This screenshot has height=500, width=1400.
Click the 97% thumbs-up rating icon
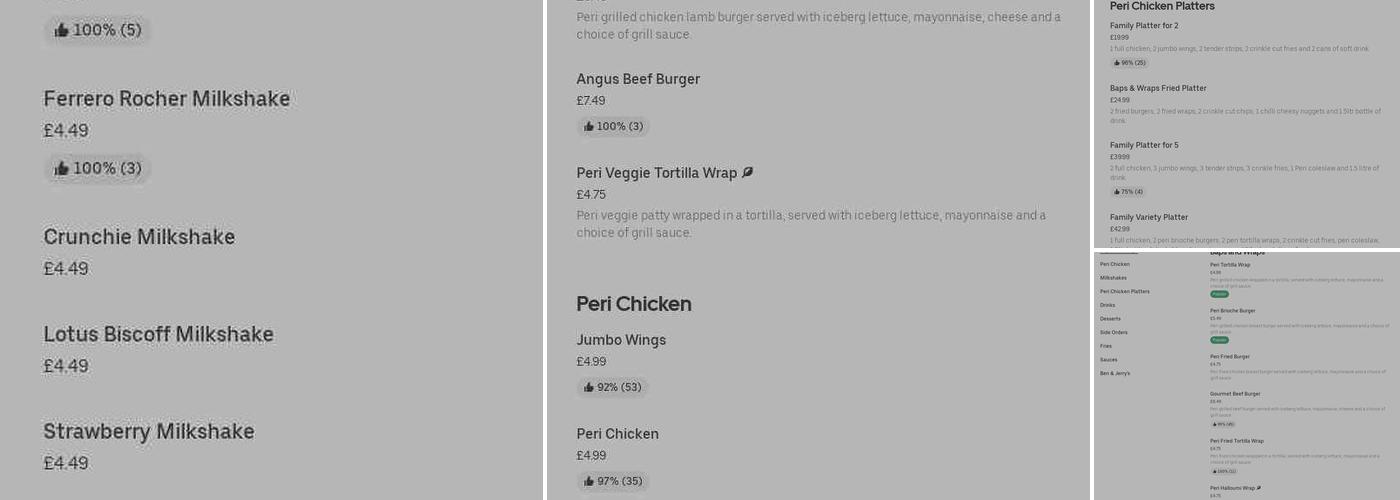click(x=589, y=481)
